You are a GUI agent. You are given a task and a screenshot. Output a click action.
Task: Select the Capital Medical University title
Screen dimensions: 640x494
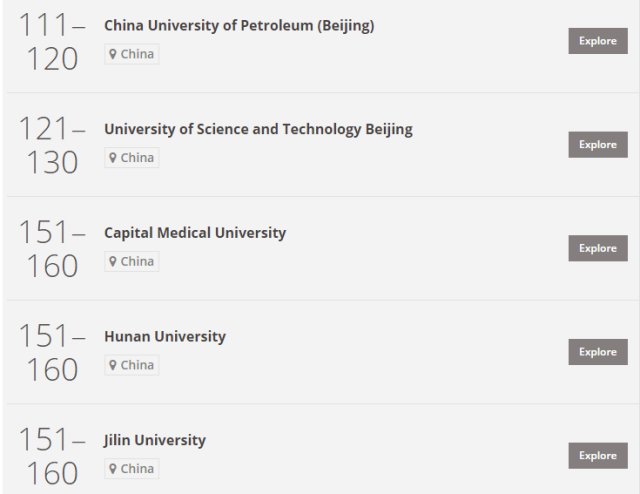(195, 233)
